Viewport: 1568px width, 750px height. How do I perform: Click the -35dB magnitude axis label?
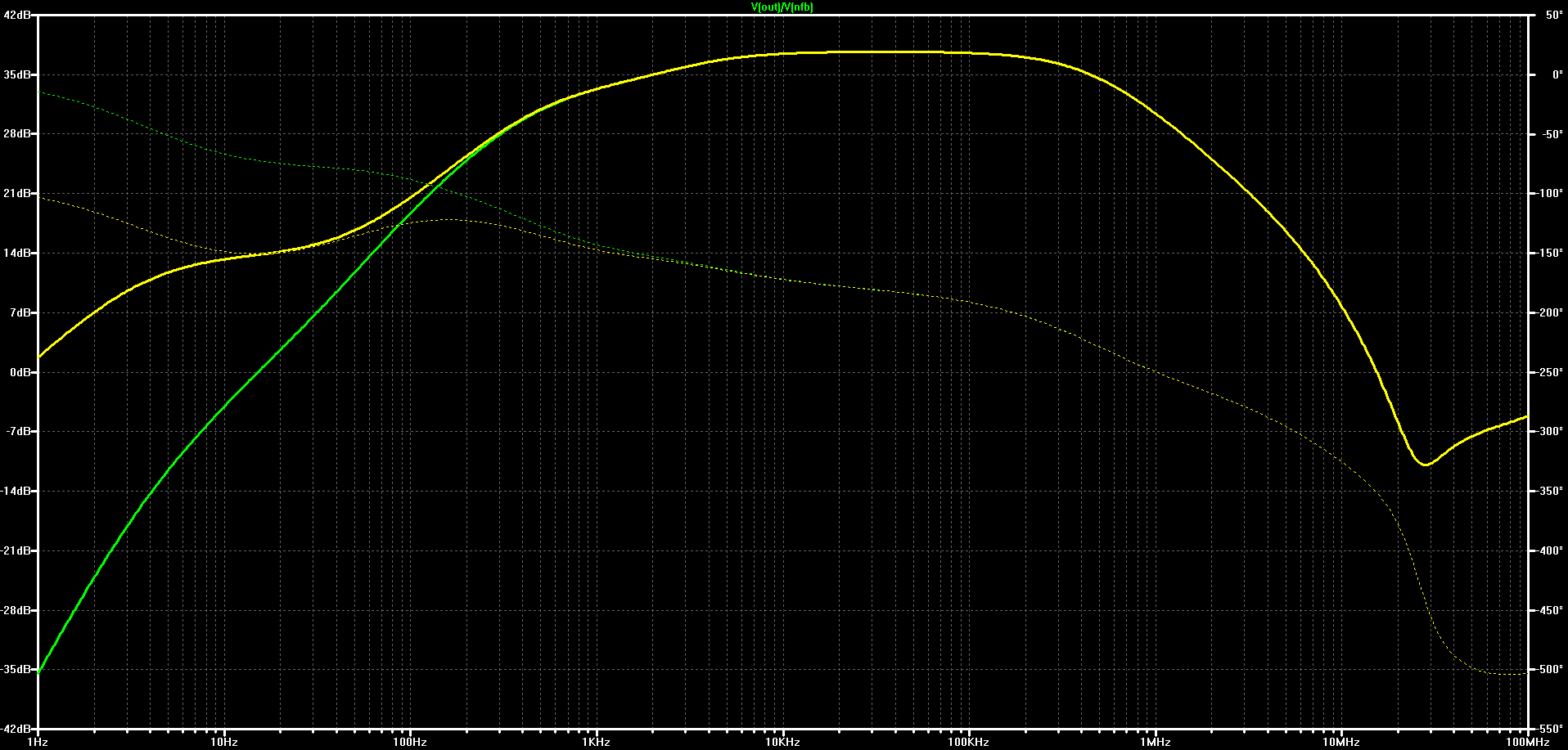(x=16, y=670)
